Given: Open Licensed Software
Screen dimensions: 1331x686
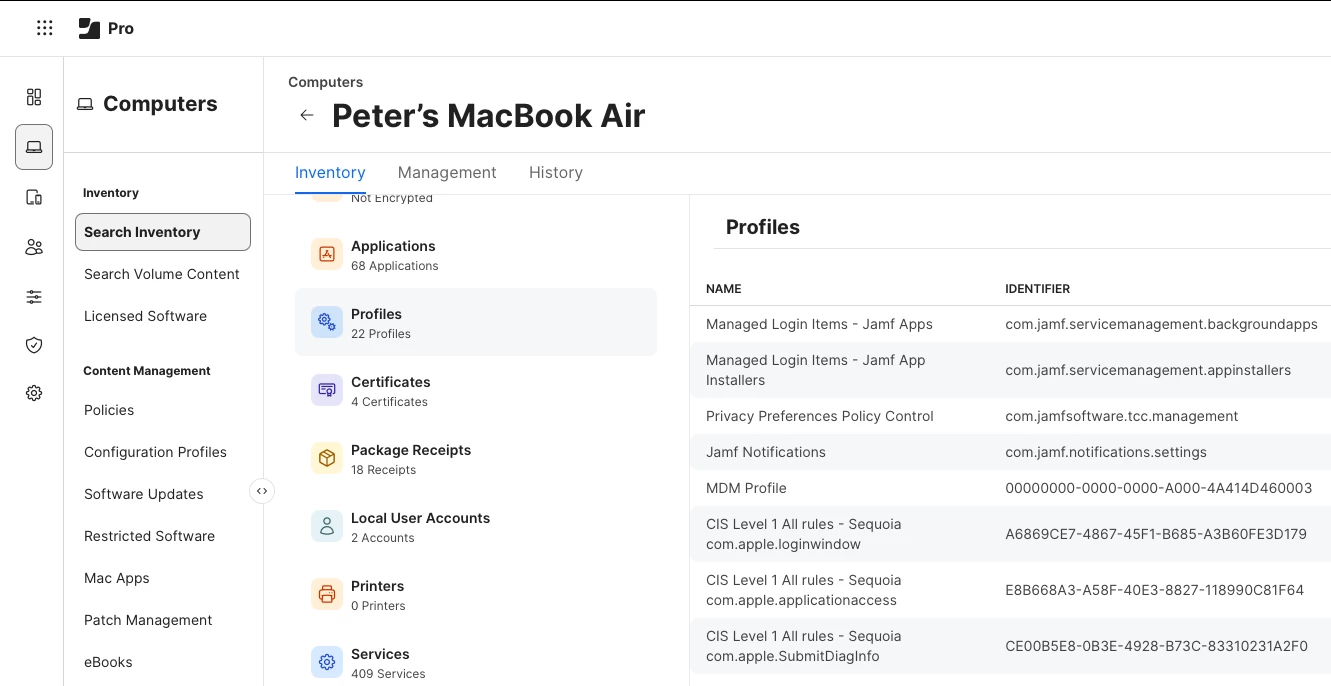Looking at the screenshot, I should (146, 316).
